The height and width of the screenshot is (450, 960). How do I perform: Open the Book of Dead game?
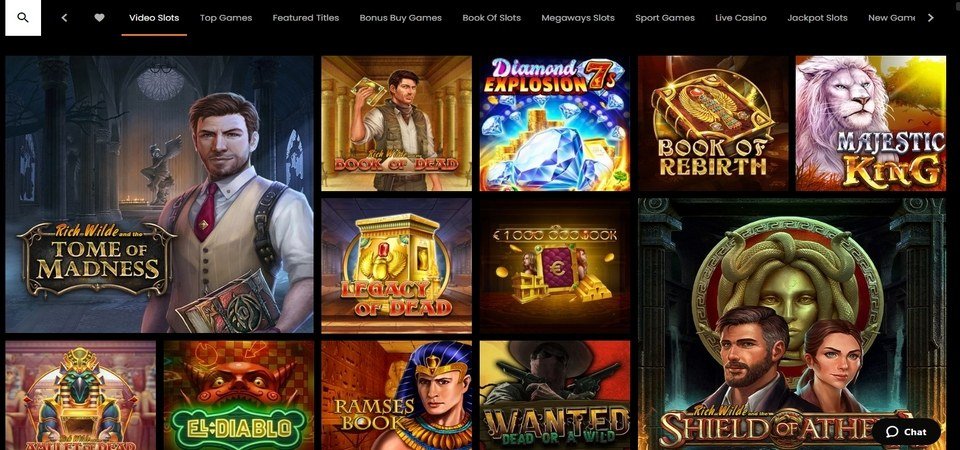coord(397,124)
